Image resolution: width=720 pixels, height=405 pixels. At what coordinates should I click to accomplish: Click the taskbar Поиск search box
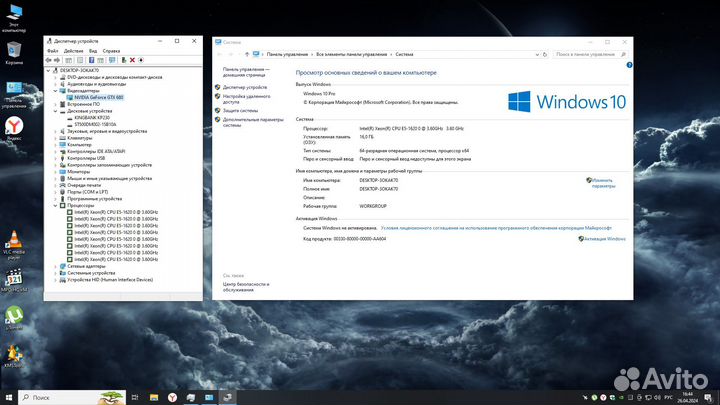(72, 398)
